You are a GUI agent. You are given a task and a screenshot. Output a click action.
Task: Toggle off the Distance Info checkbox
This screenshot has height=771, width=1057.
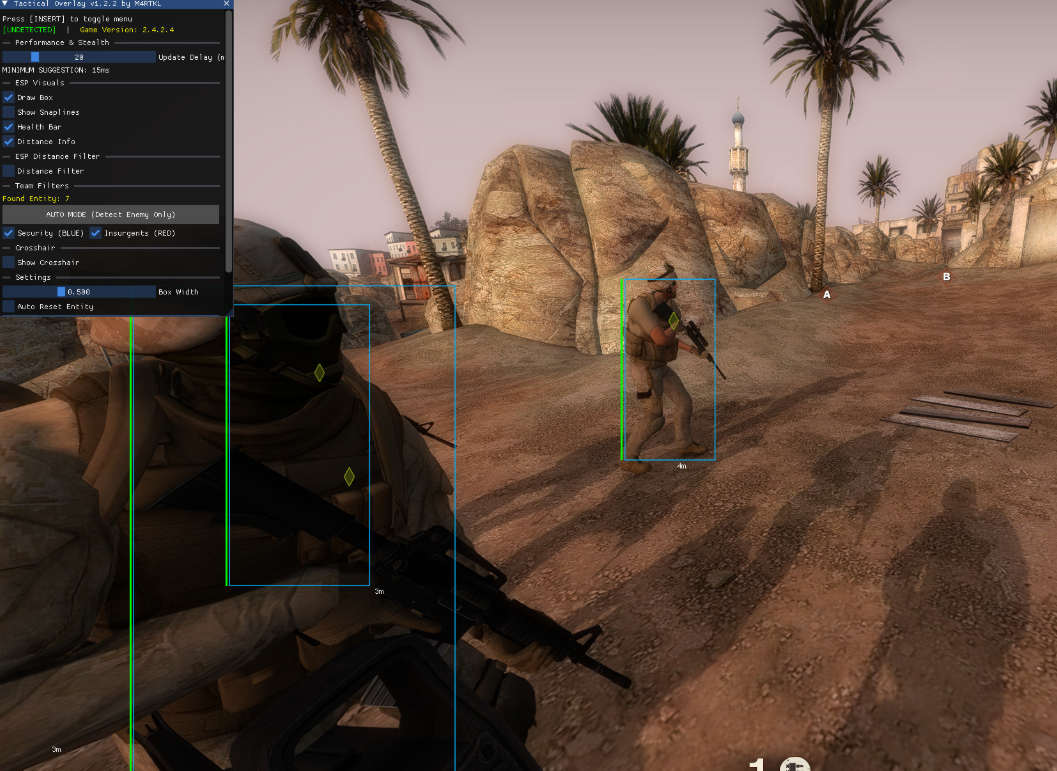click(9, 142)
